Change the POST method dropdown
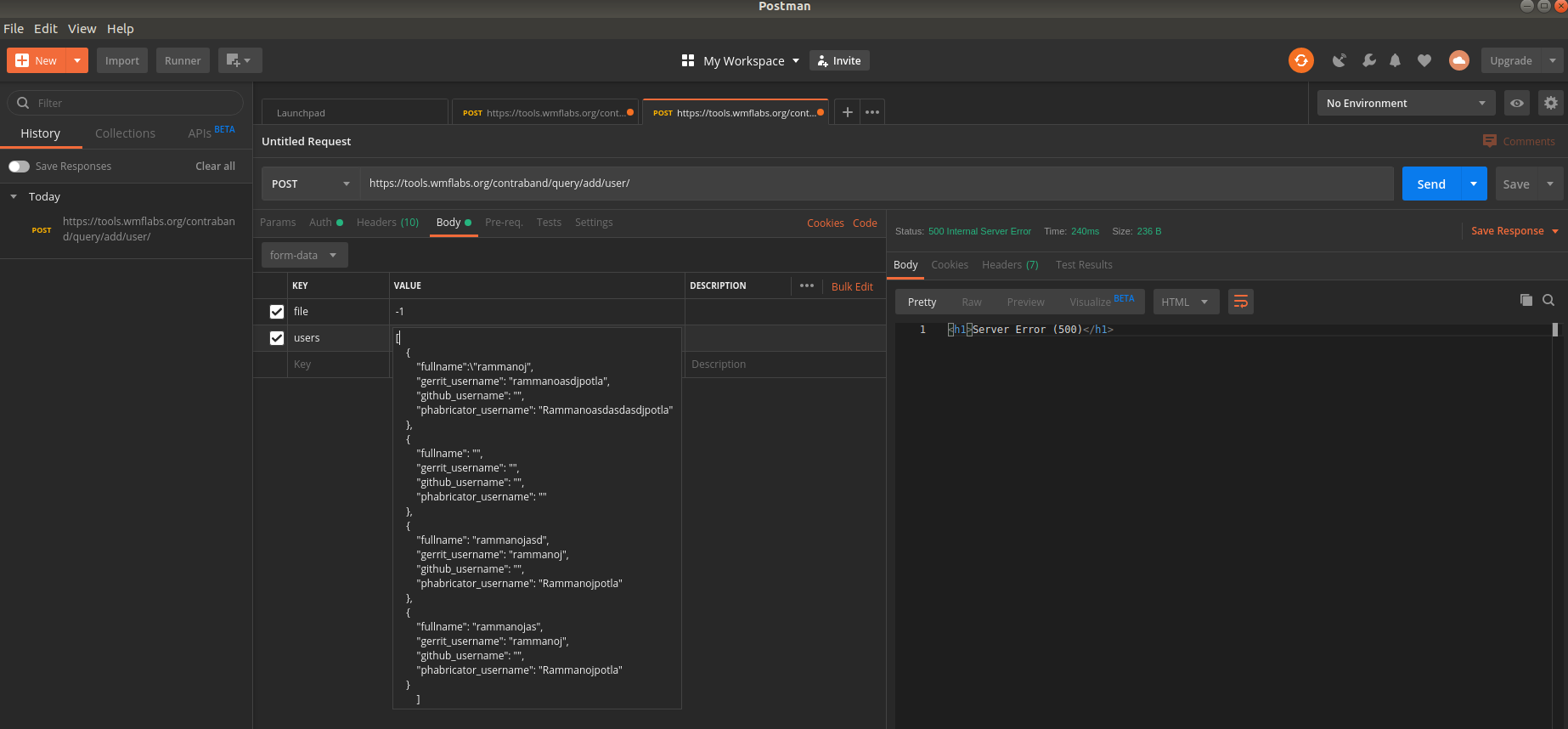 (x=310, y=184)
